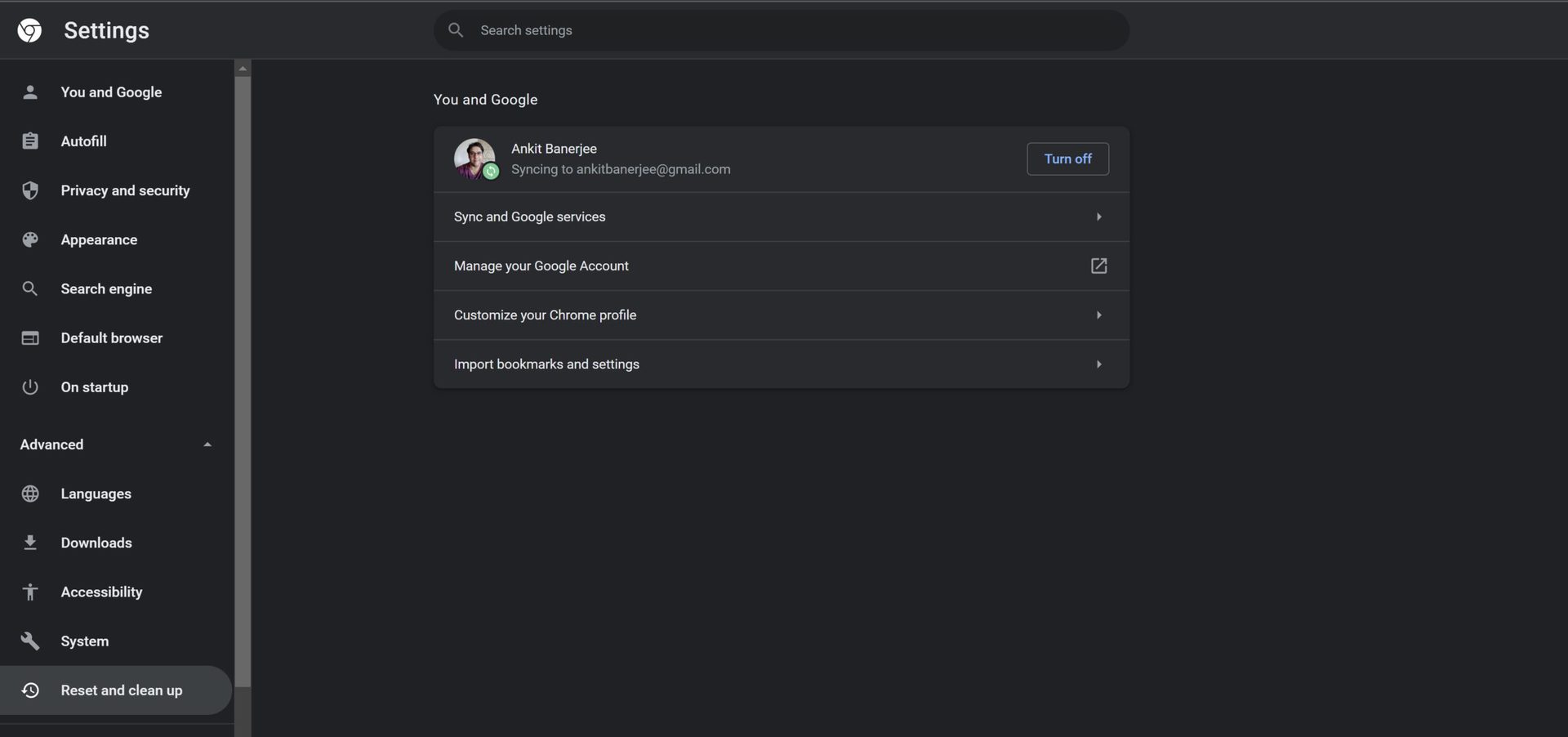Click the Downloads arrow icon
Image resolution: width=1568 pixels, height=737 pixels.
click(x=30, y=543)
